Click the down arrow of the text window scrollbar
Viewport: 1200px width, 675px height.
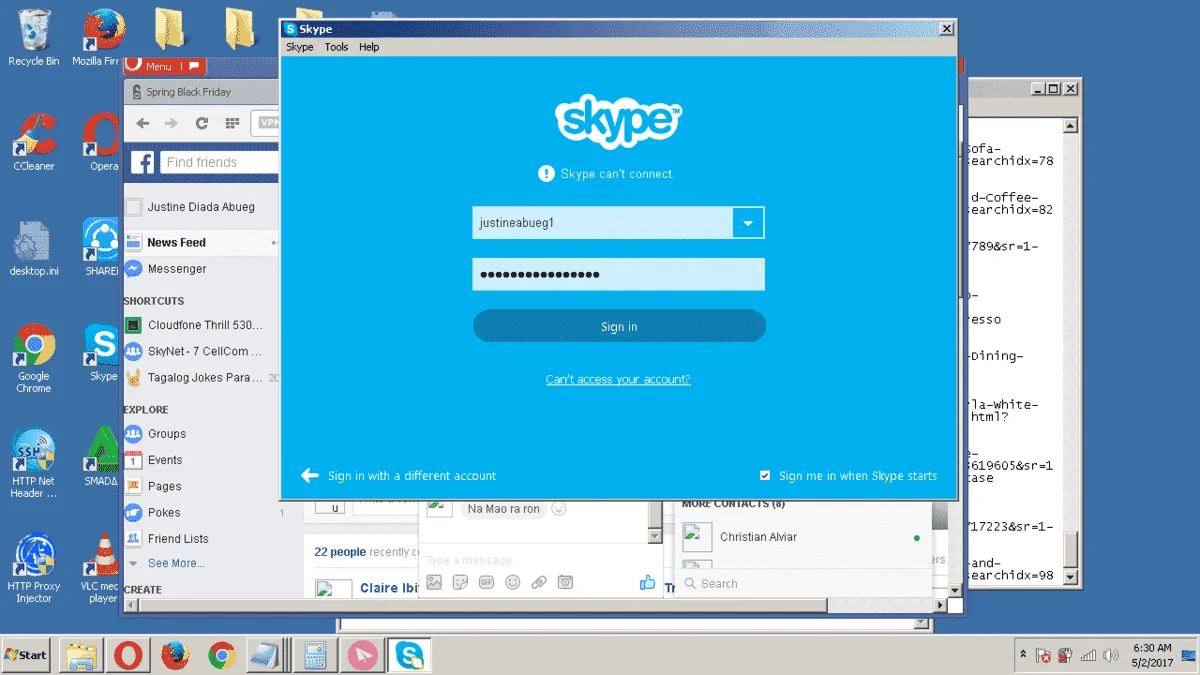click(x=1071, y=577)
